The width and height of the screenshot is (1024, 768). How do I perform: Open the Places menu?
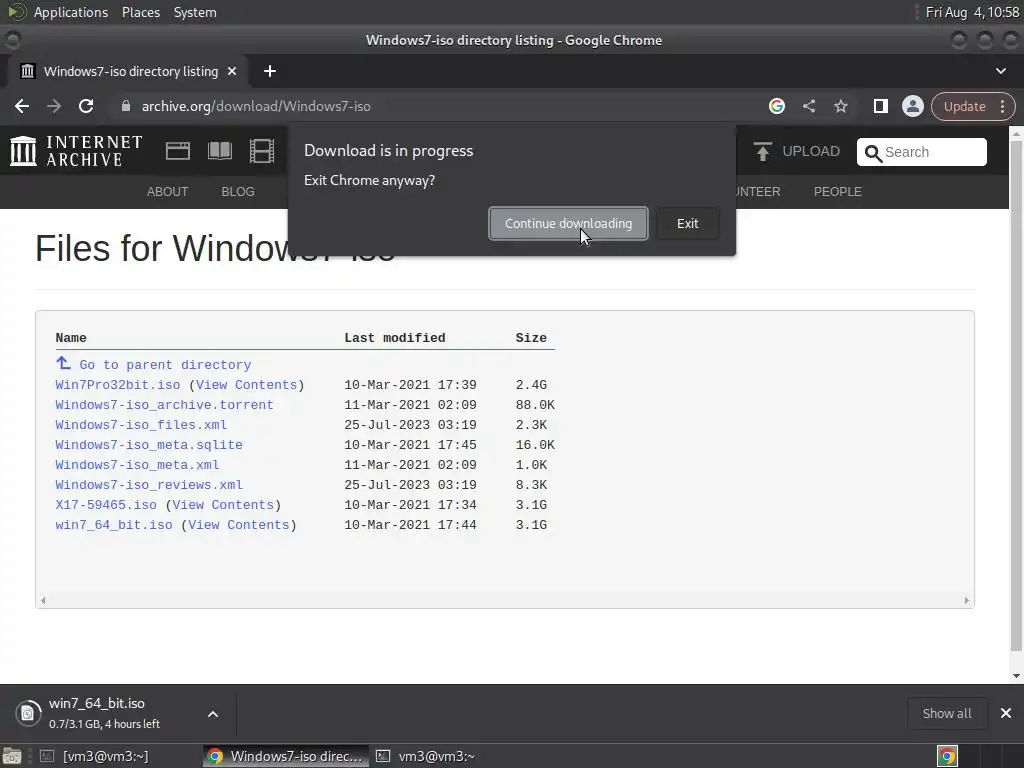coord(140,12)
